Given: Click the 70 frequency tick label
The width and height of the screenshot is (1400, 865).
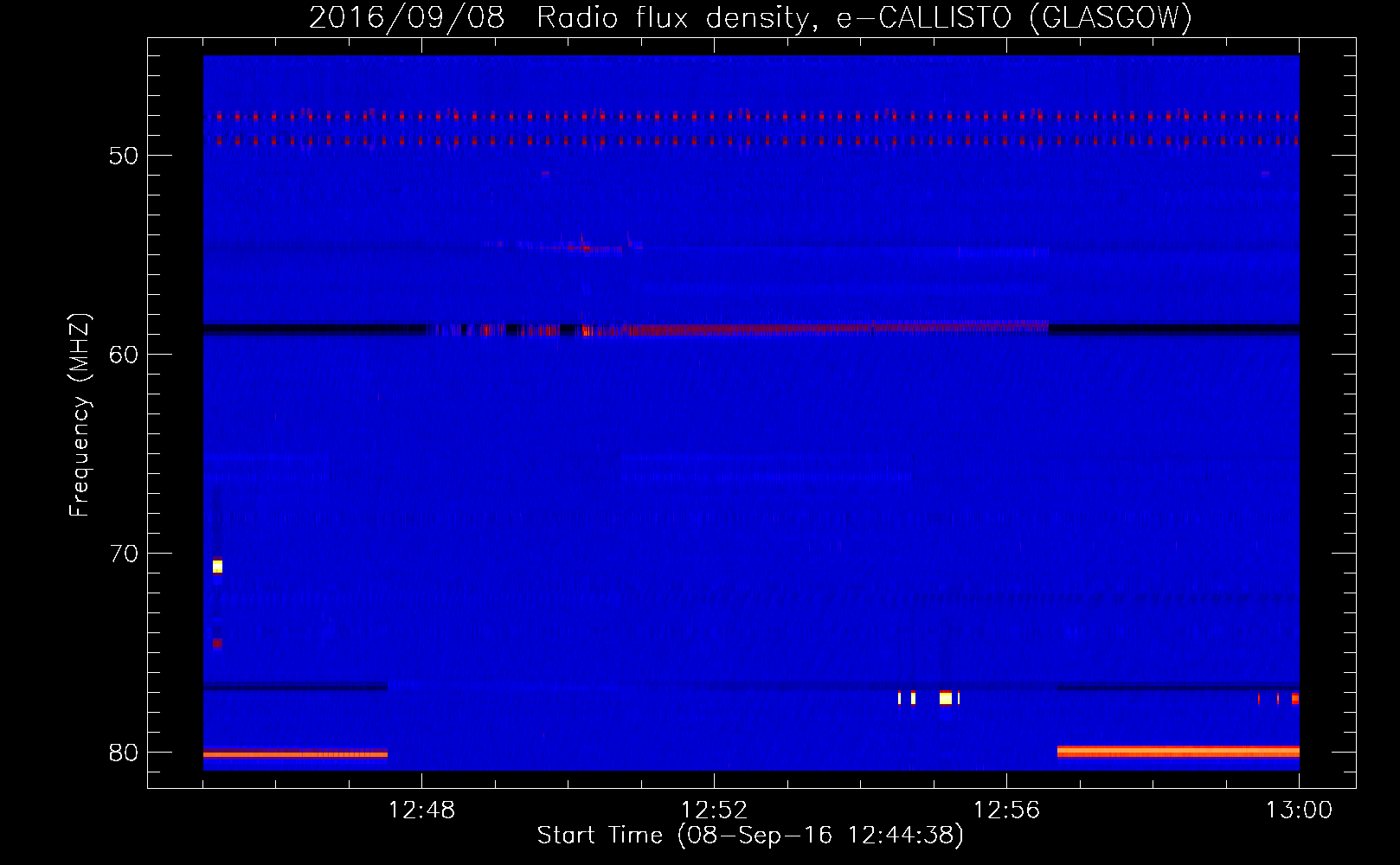Looking at the screenshot, I should pyautogui.click(x=124, y=554).
